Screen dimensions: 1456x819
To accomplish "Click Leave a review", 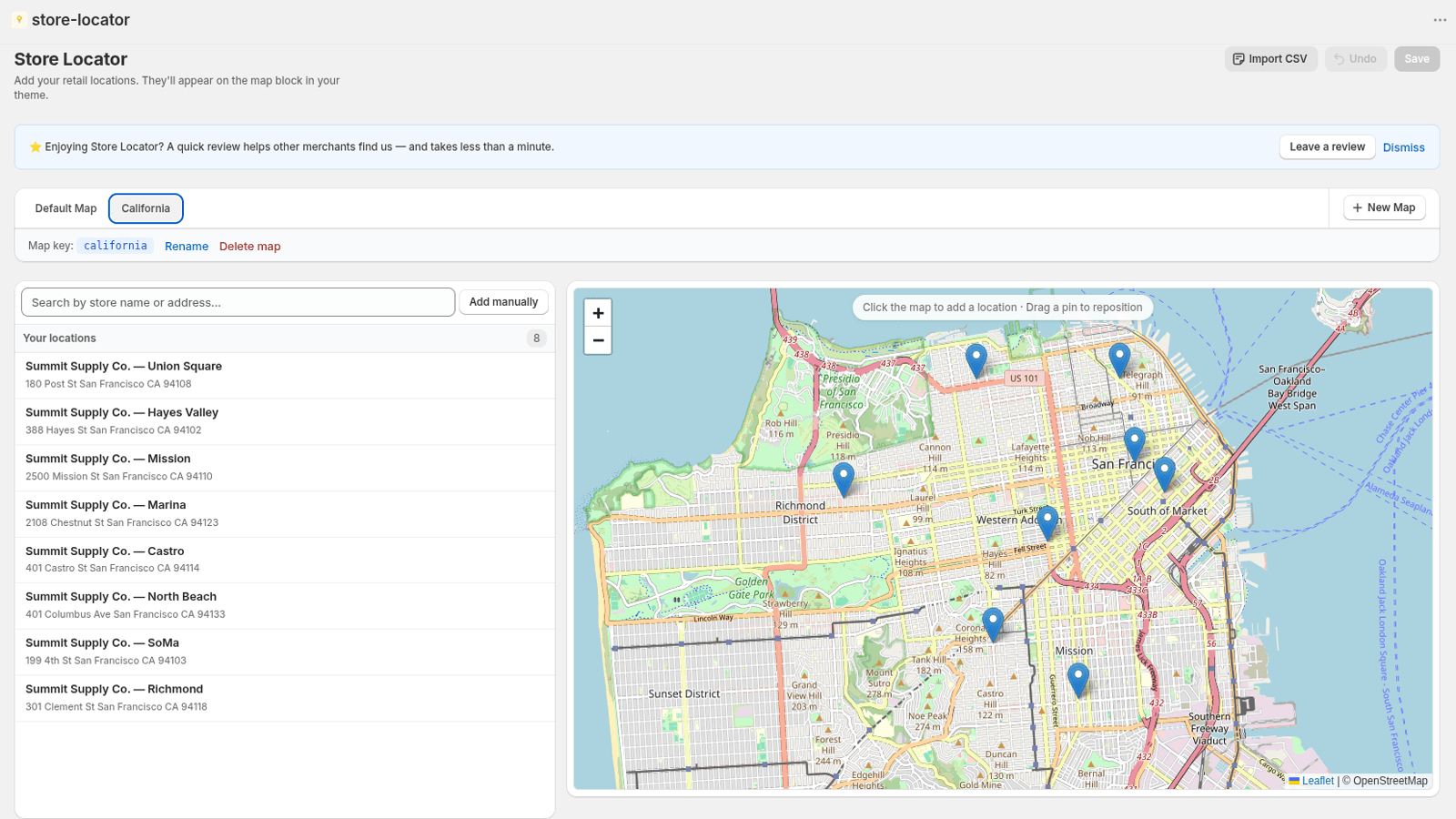I will pos(1327,147).
